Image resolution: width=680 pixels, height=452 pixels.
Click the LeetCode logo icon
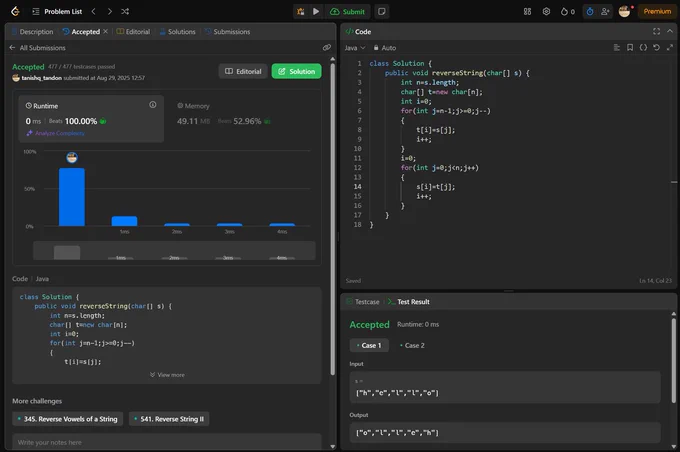pos(15,11)
